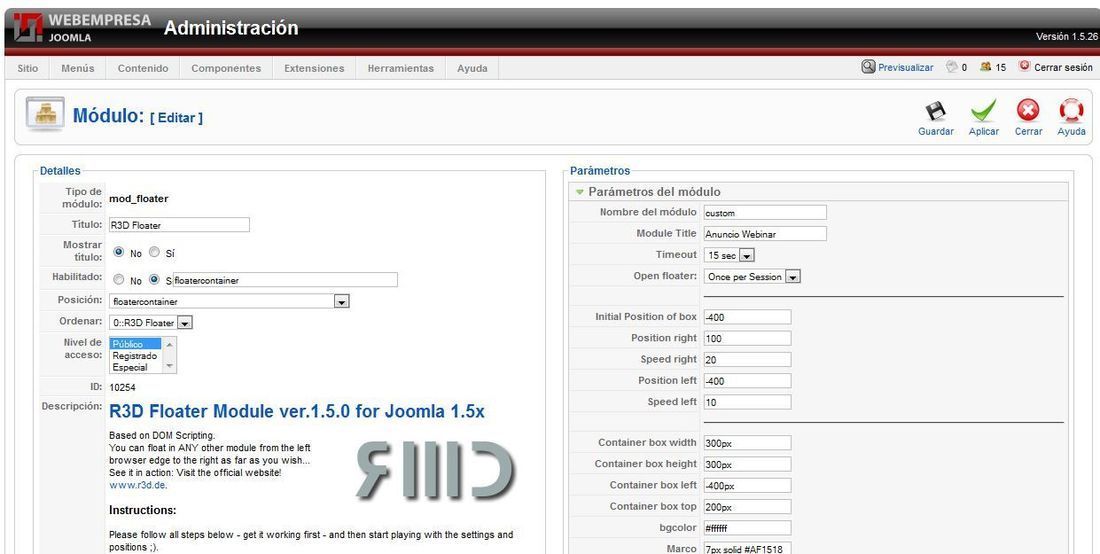Click the messages icon showing 0
Viewport: 1100px width, 554px height.
click(x=952, y=67)
